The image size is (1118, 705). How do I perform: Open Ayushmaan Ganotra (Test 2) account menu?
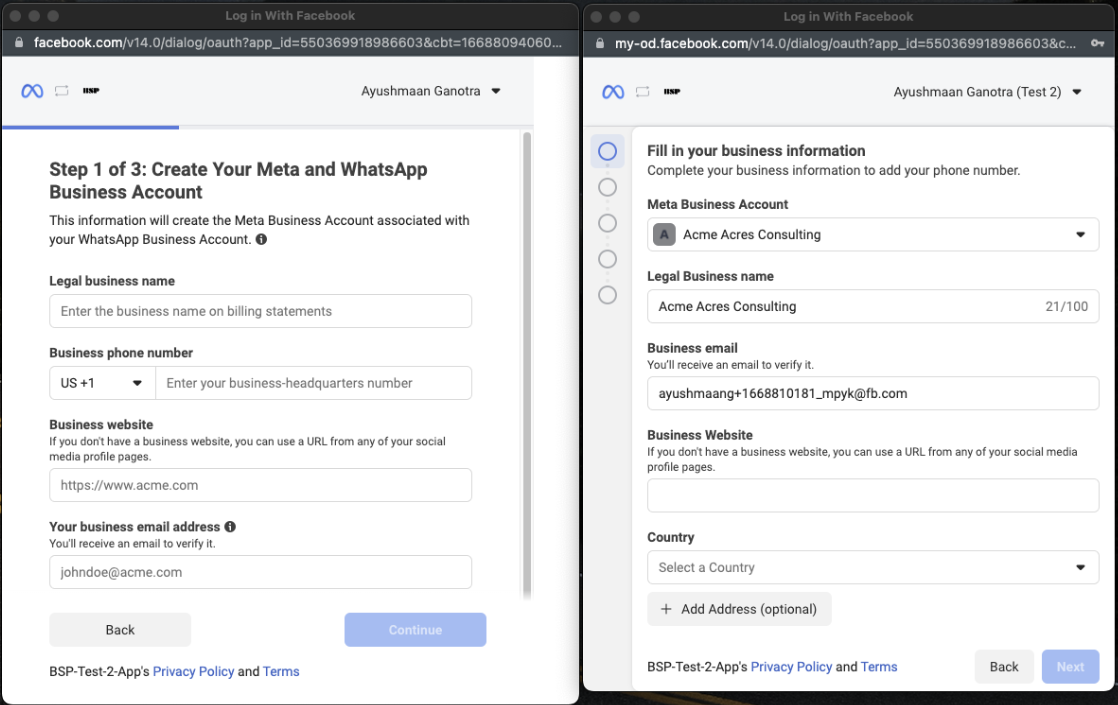tap(987, 92)
